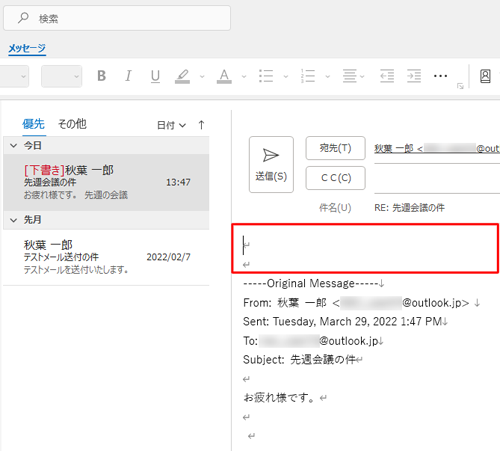Toggle Bold formatting
This screenshot has width=500, height=451.
[102, 76]
